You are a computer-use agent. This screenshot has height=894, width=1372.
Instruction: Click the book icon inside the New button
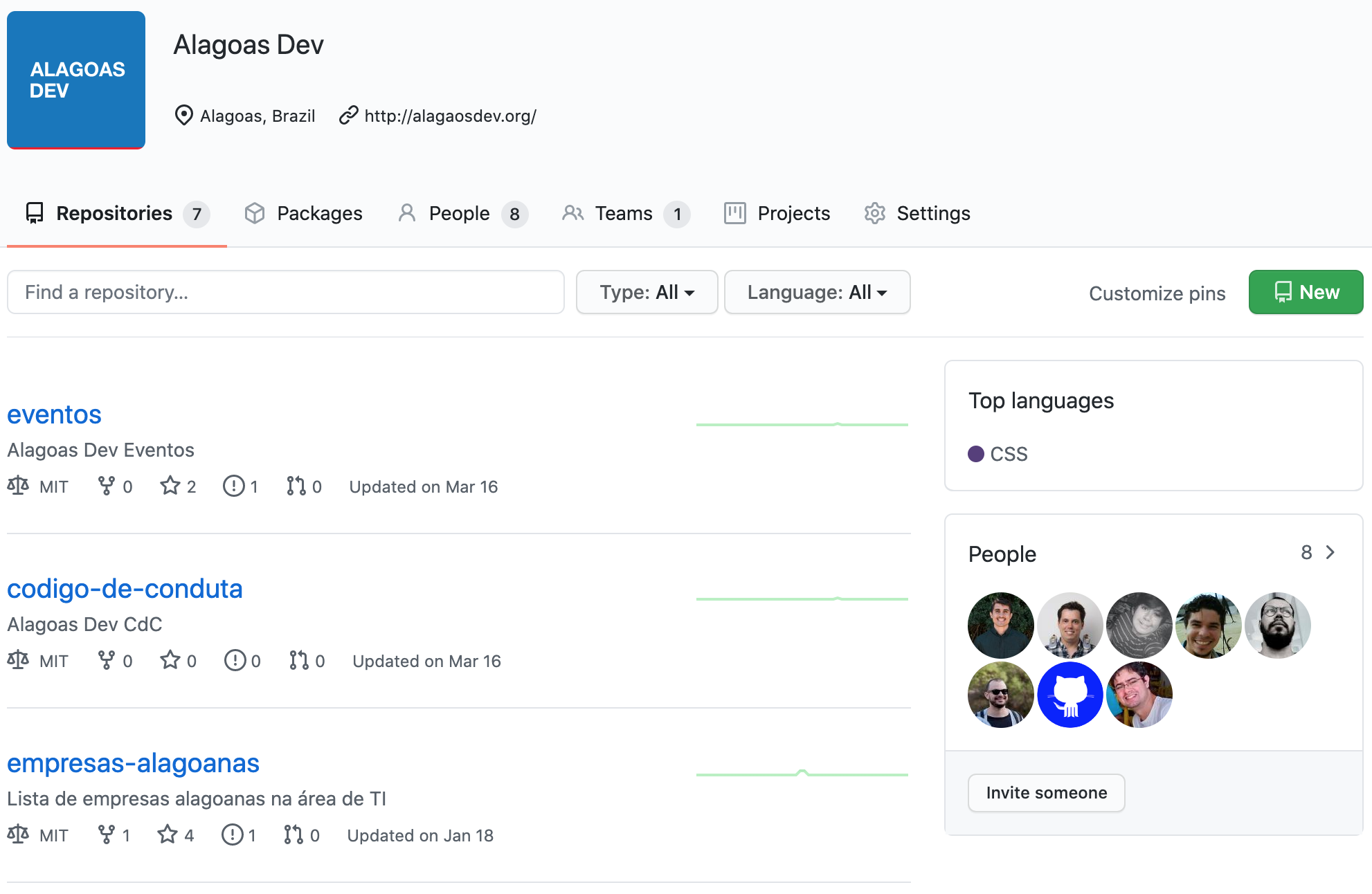click(1283, 292)
